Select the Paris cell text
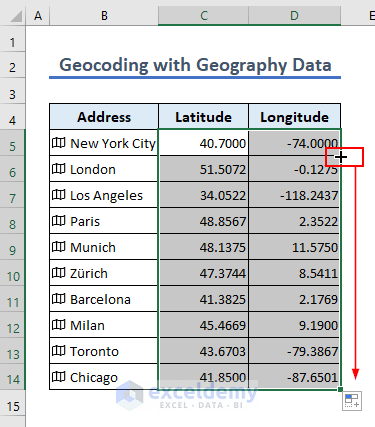The image size is (375, 427). point(85,221)
